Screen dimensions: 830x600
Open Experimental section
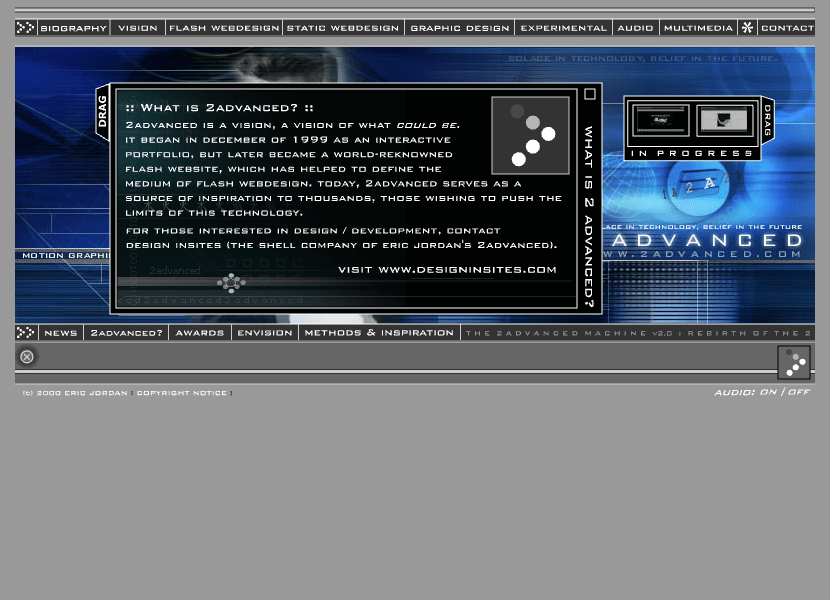point(563,28)
